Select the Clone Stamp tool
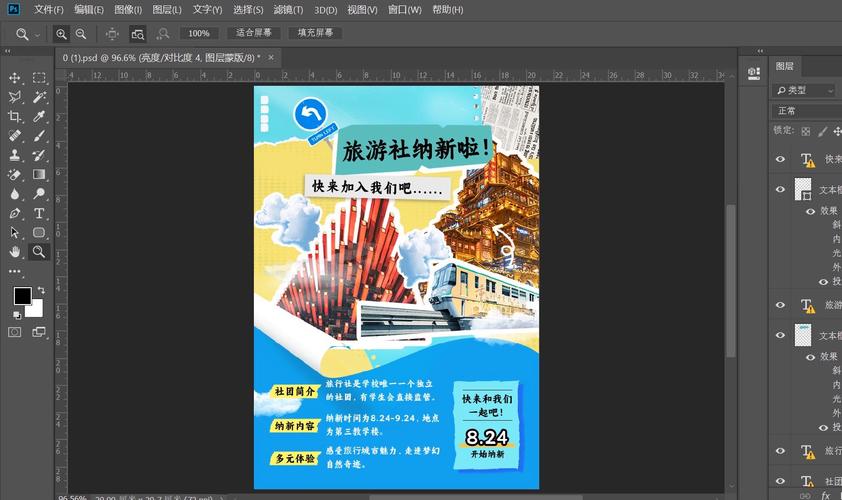This screenshot has height=500, width=842. tap(14, 155)
